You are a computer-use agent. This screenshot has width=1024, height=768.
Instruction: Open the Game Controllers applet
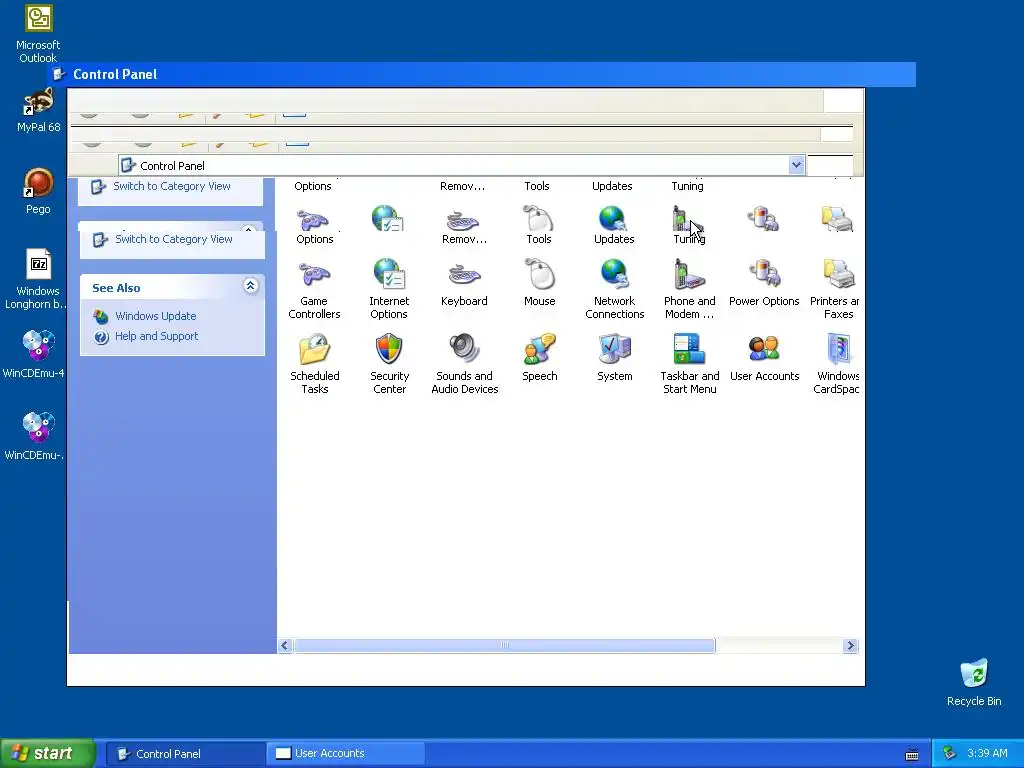(x=314, y=290)
